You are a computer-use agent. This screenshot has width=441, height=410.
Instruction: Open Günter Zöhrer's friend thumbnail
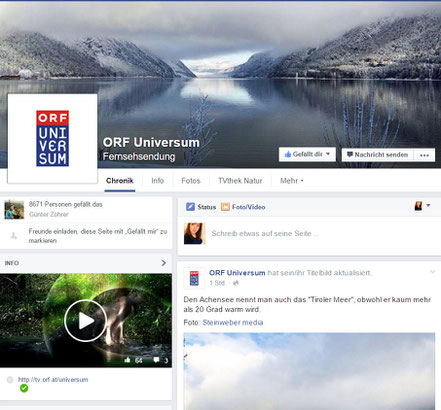pyautogui.click(x=14, y=210)
